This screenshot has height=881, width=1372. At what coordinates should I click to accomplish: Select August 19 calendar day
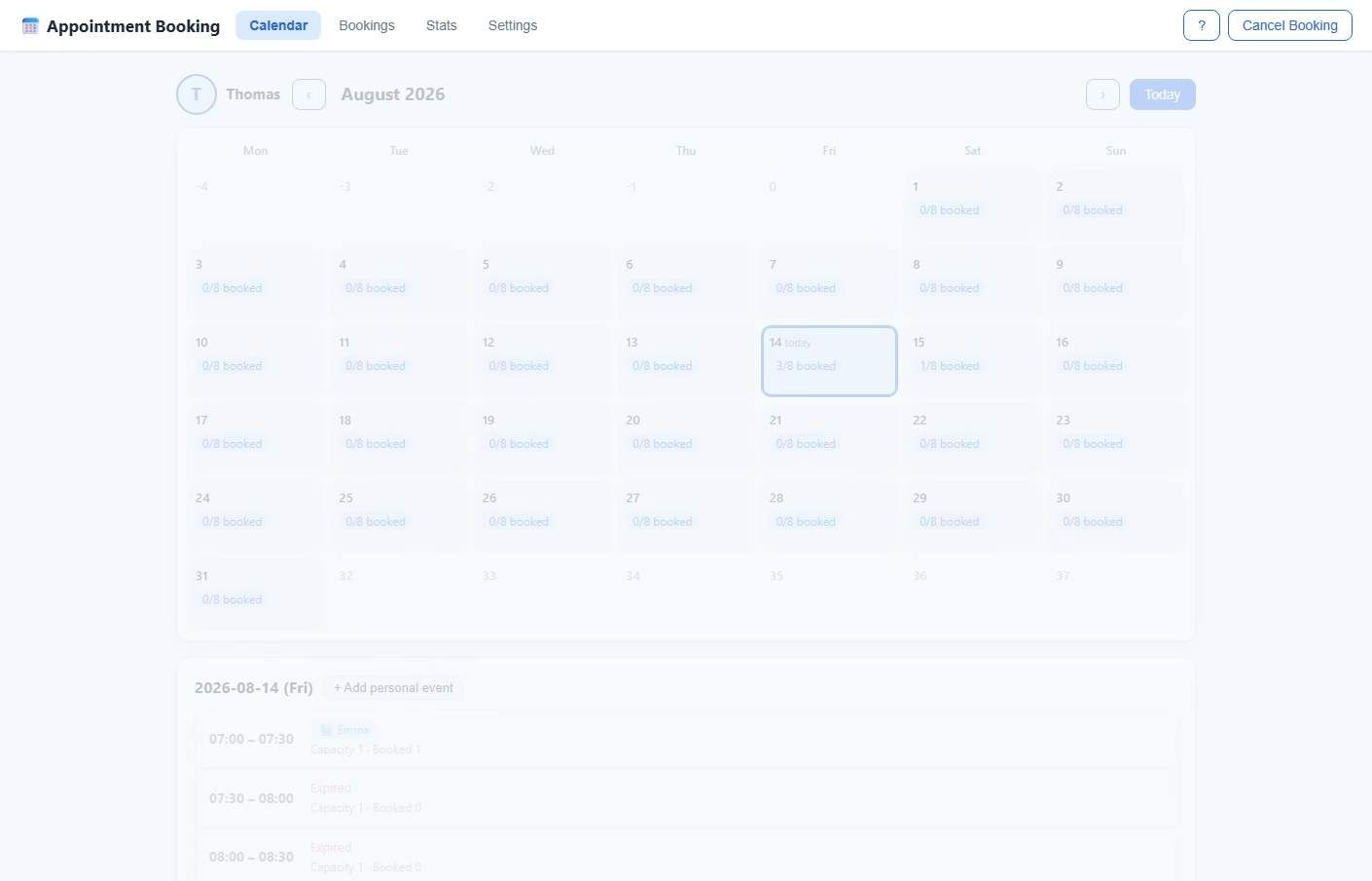[542, 439]
